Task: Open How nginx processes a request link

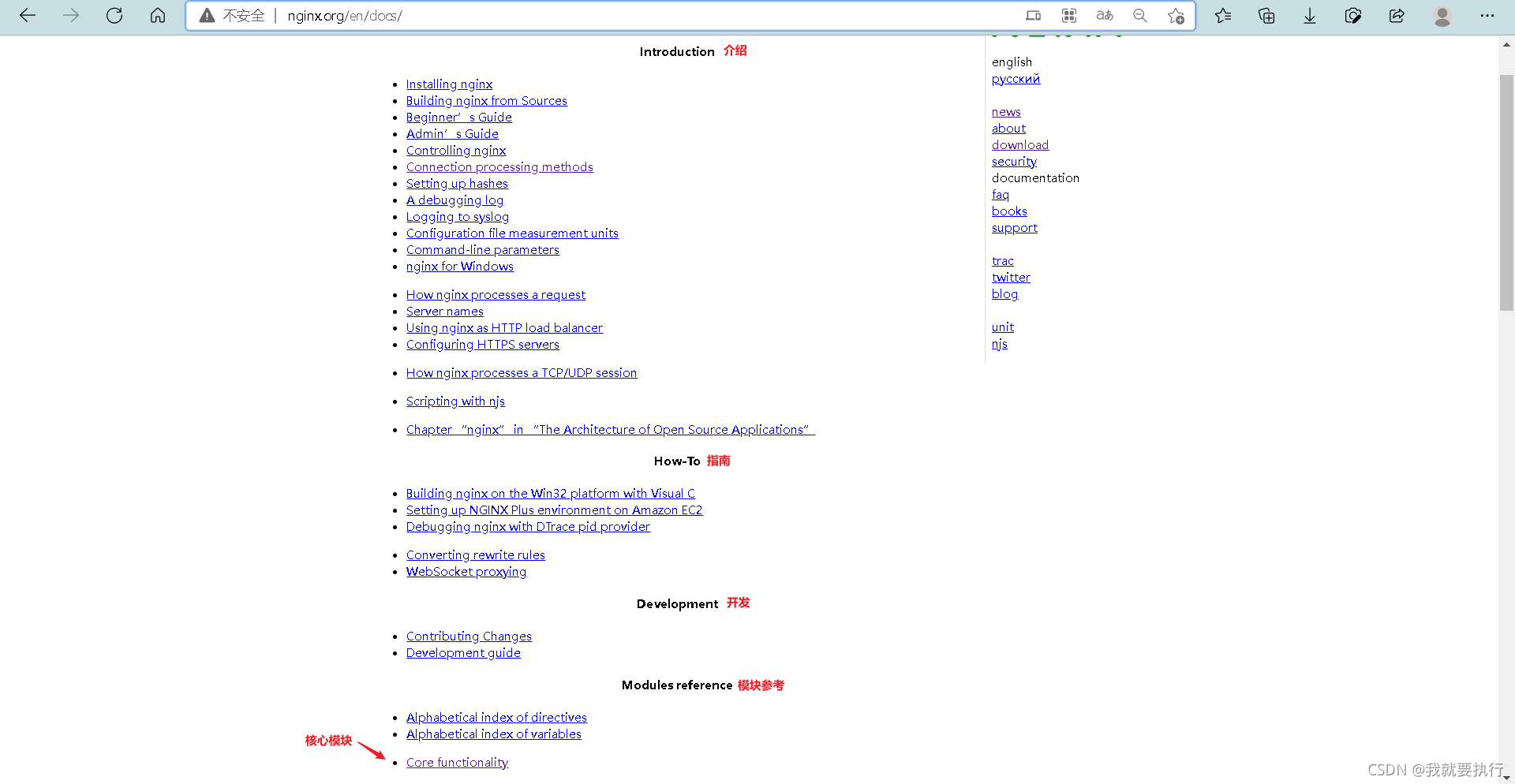Action: pos(496,295)
